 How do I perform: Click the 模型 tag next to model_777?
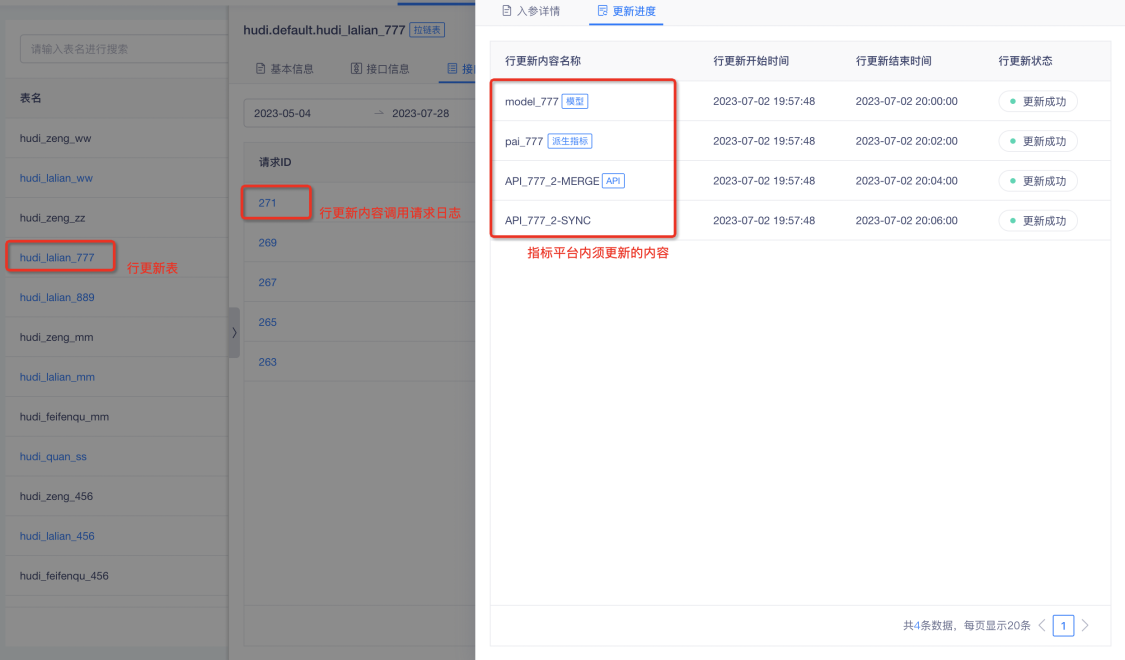coord(575,101)
